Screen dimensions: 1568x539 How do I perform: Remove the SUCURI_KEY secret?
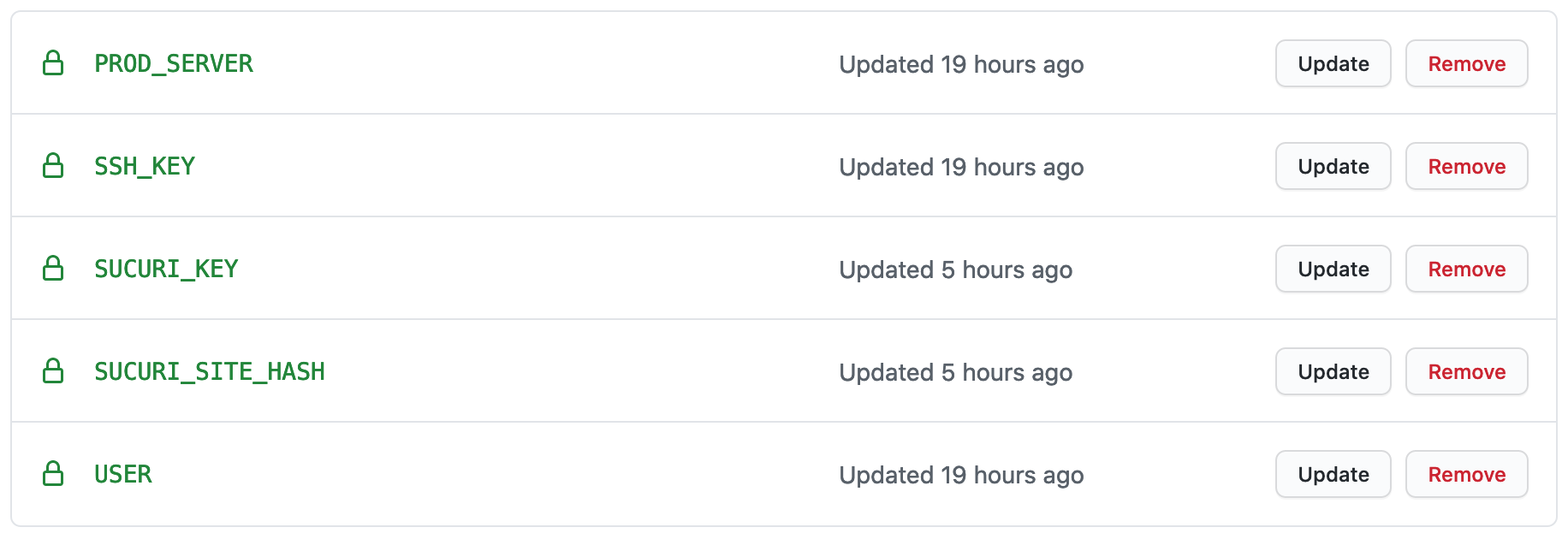point(1466,269)
